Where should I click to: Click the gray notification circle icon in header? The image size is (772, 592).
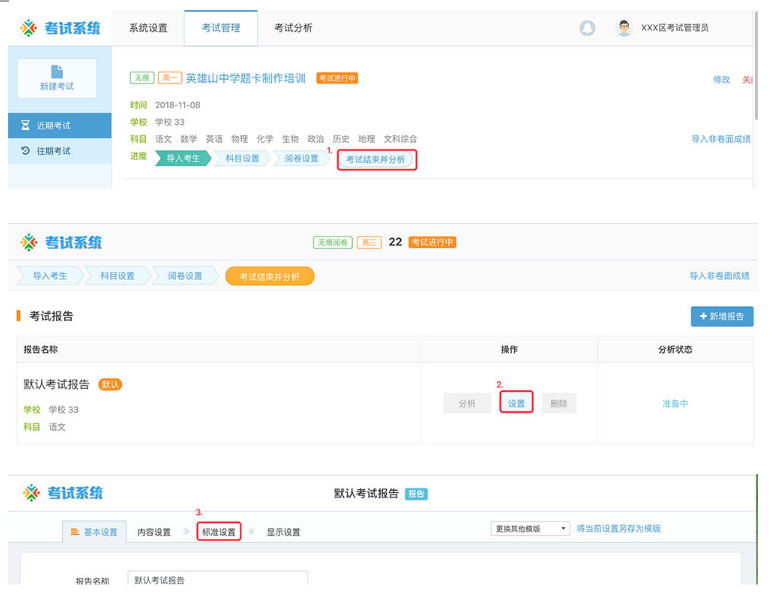click(x=587, y=28)
